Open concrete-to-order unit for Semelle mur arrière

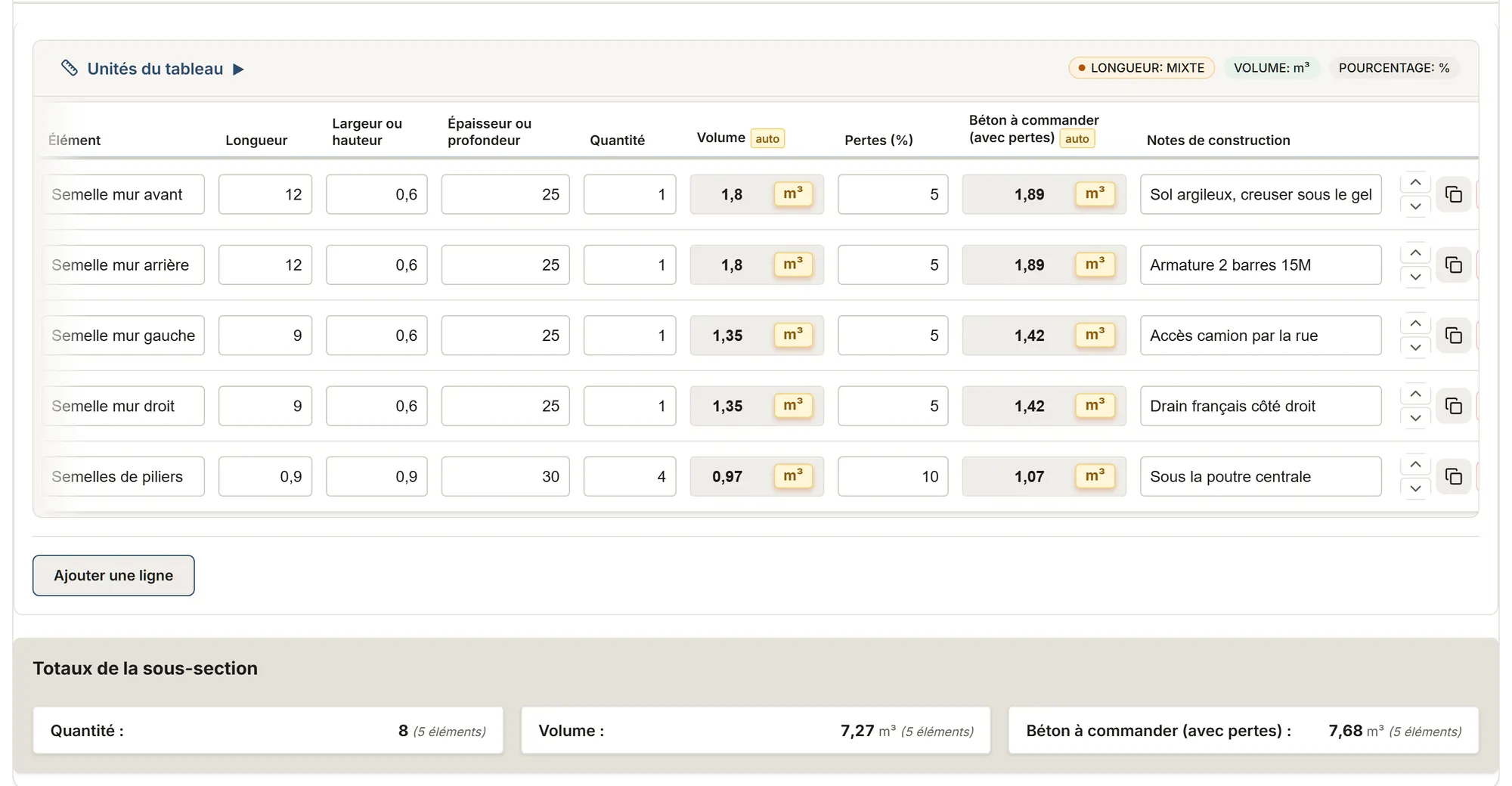(x=1095, y=265)
